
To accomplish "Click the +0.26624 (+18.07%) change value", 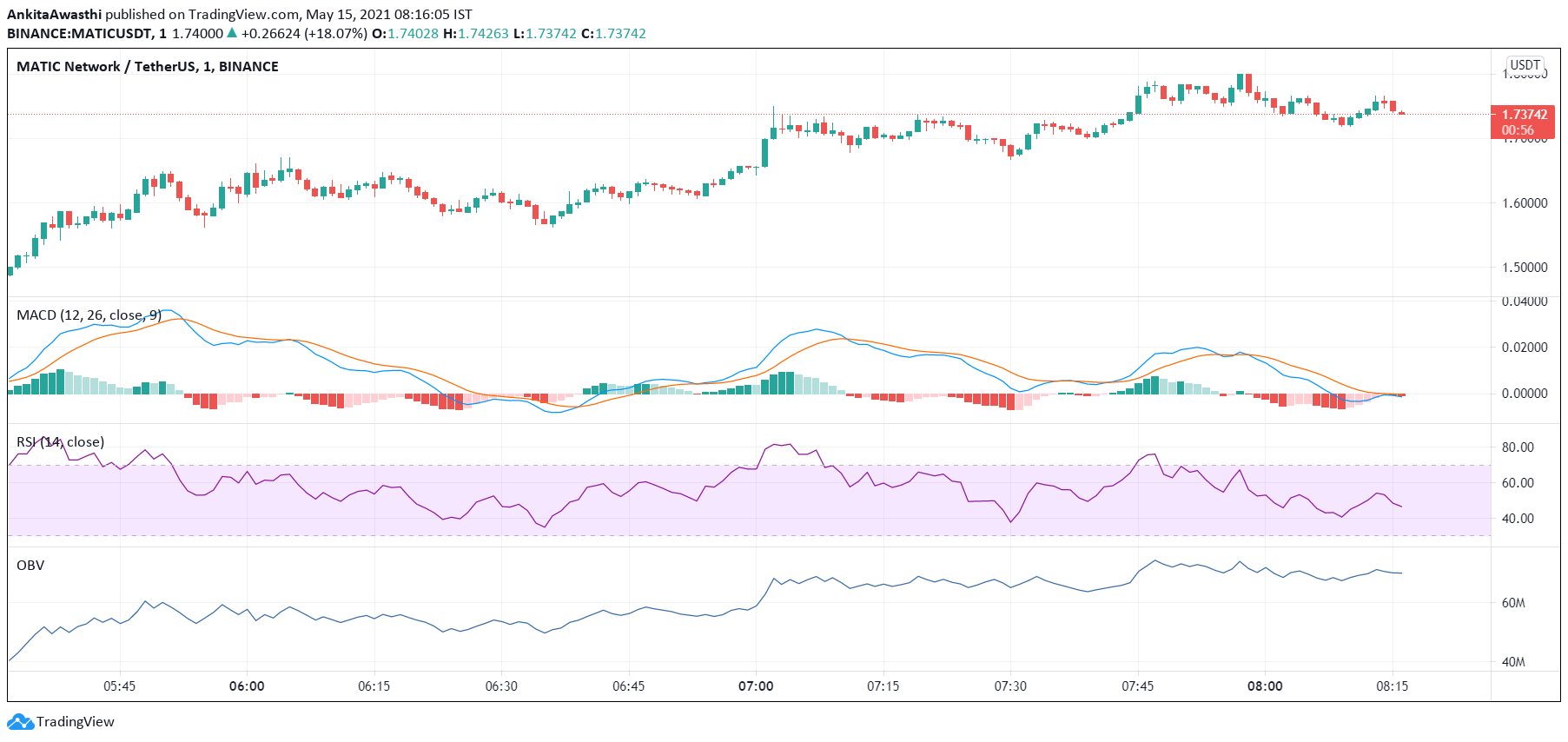I will tap(304, 34).
